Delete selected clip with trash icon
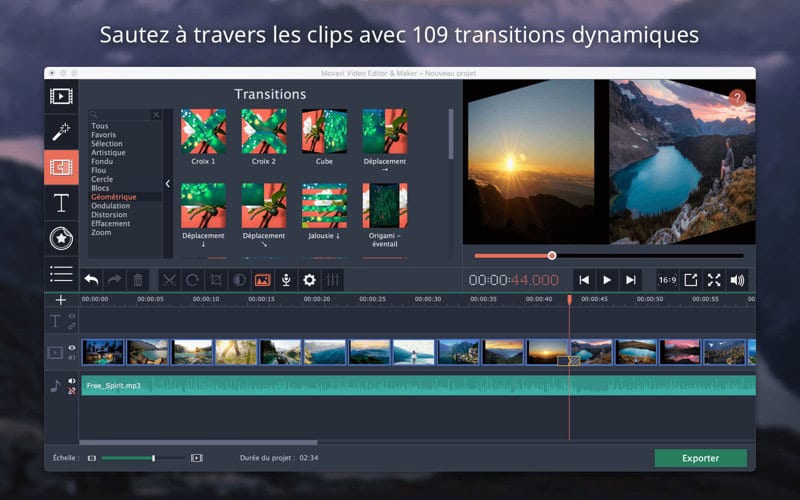This screenshot has height=500, width=800. pyautogui.click(x=138, y=280)
